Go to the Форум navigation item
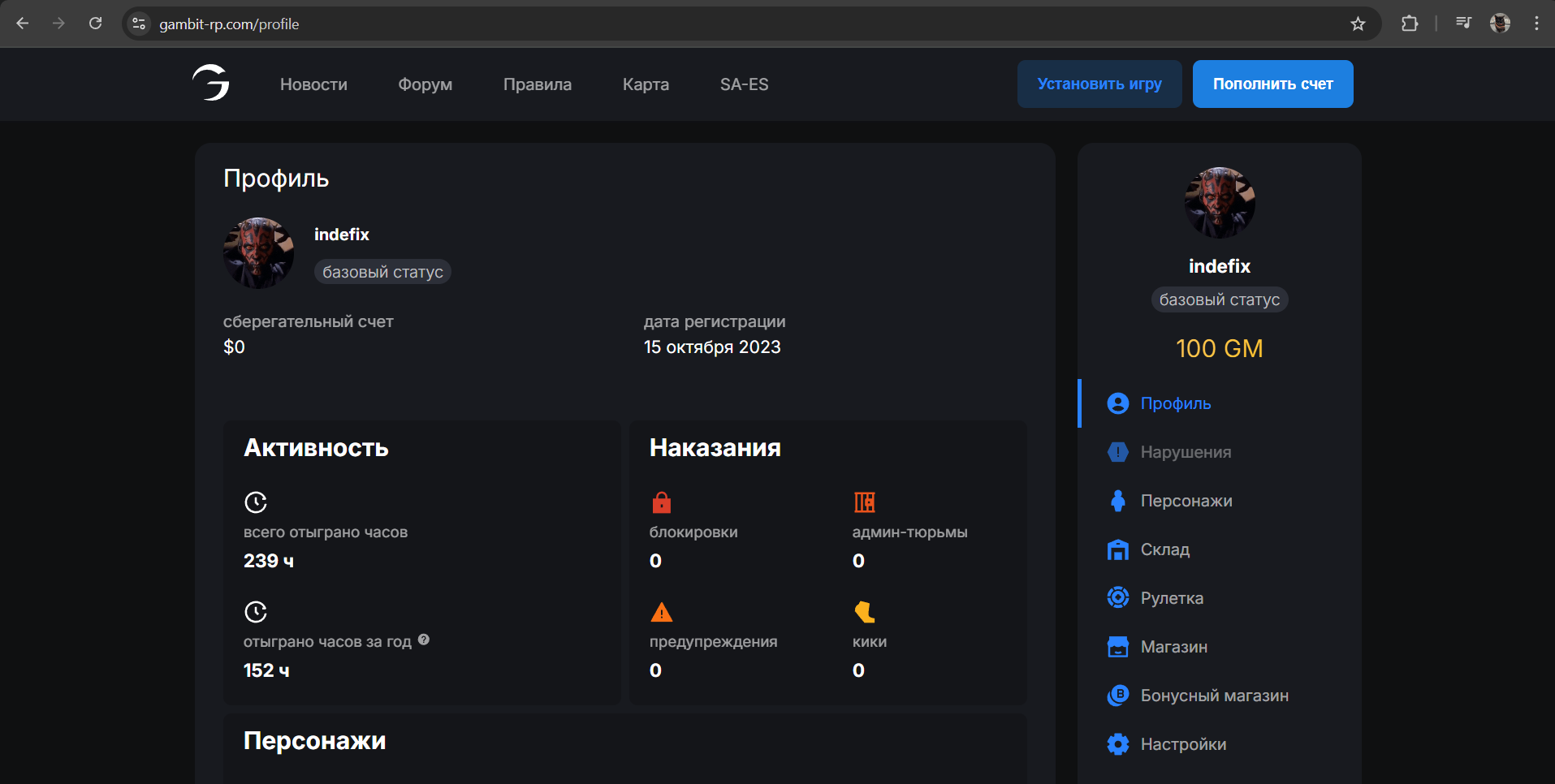 [425, 84]
